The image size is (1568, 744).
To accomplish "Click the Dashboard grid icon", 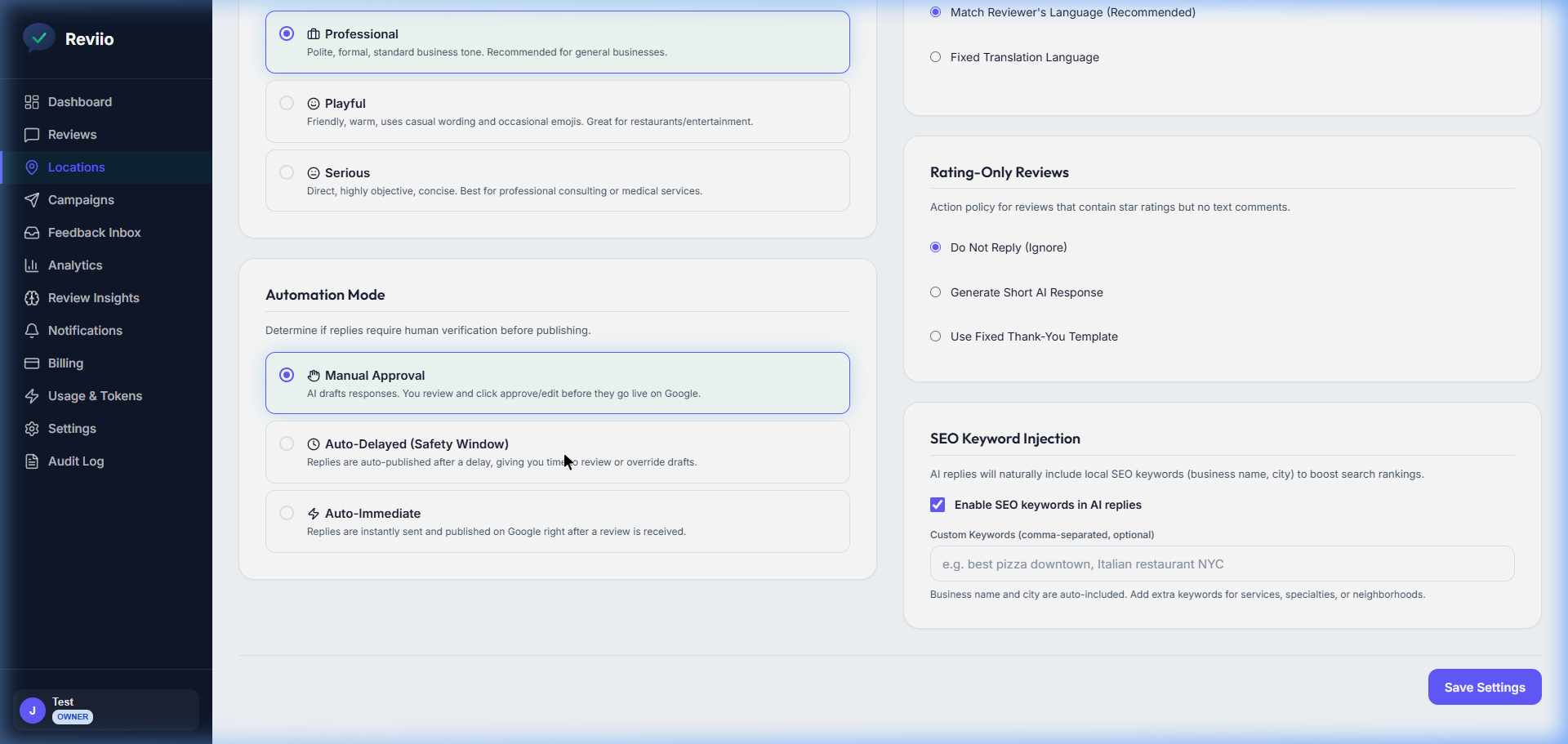I will (32, 102).
